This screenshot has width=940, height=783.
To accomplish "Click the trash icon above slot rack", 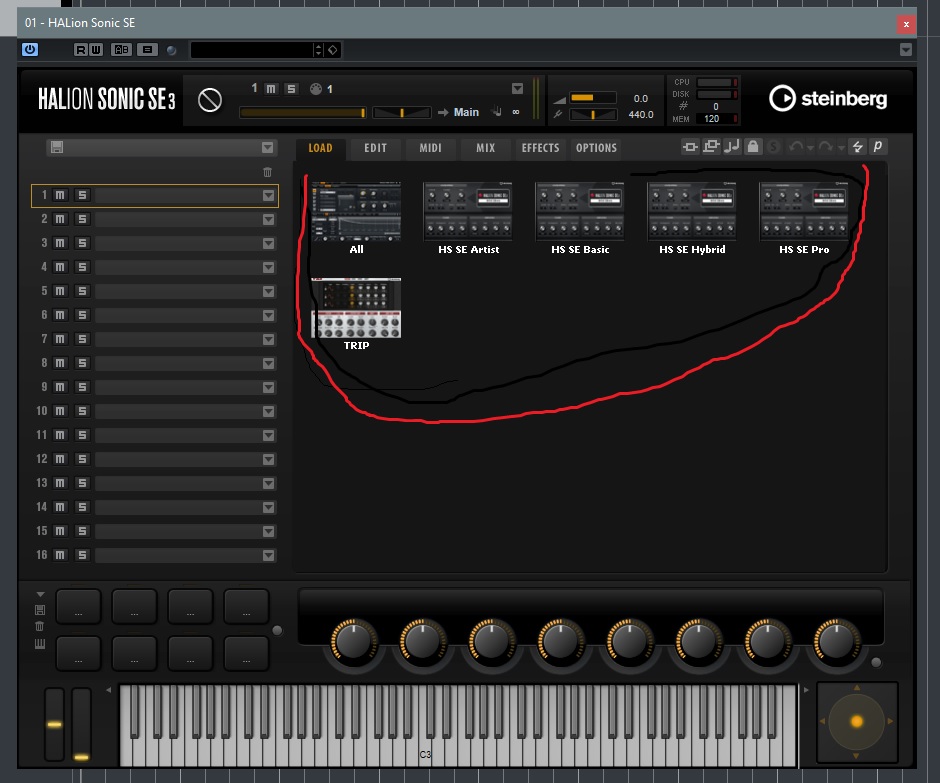I will [267, 173].
